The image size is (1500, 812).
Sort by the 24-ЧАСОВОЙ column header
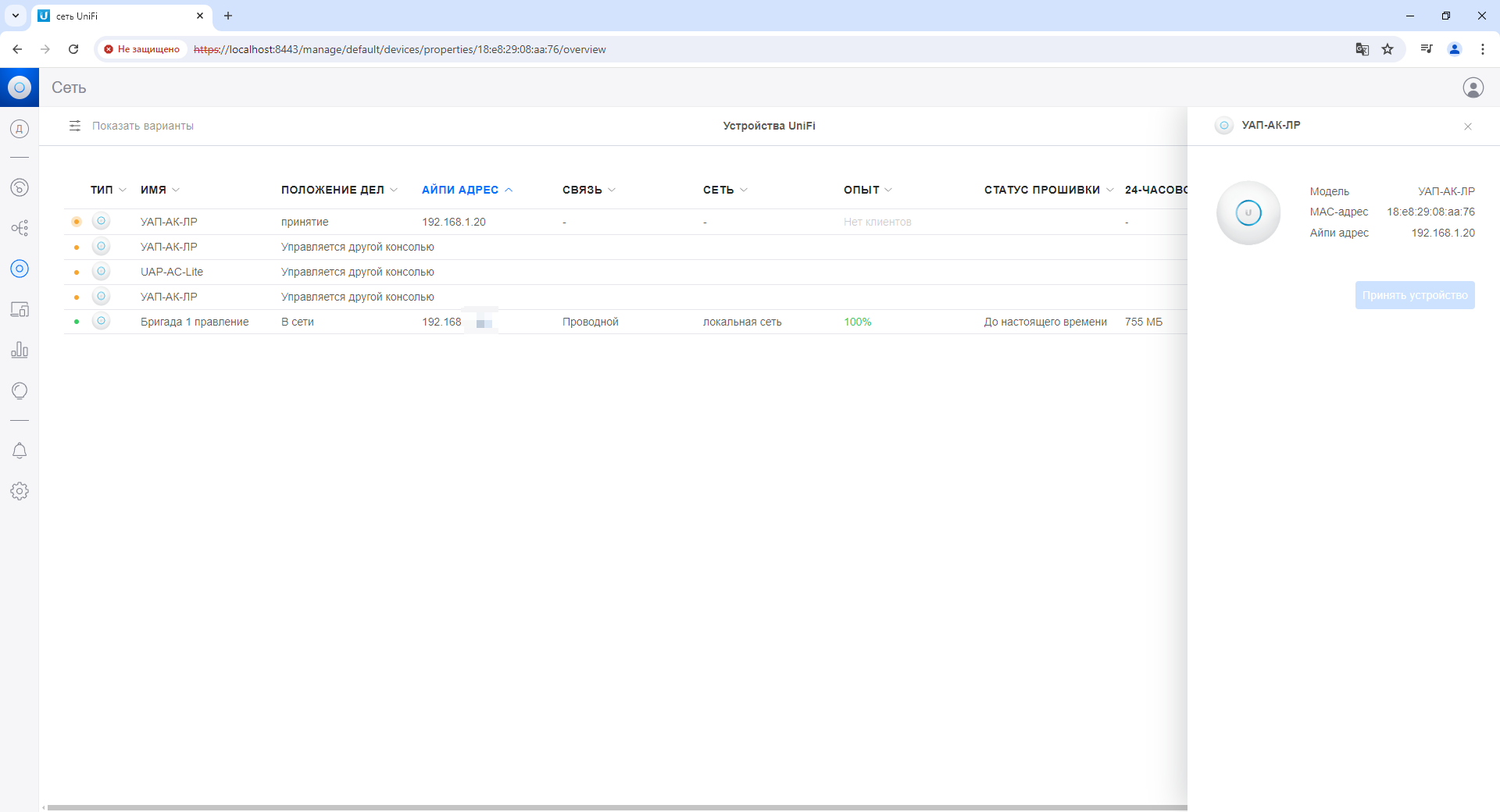1155,190
